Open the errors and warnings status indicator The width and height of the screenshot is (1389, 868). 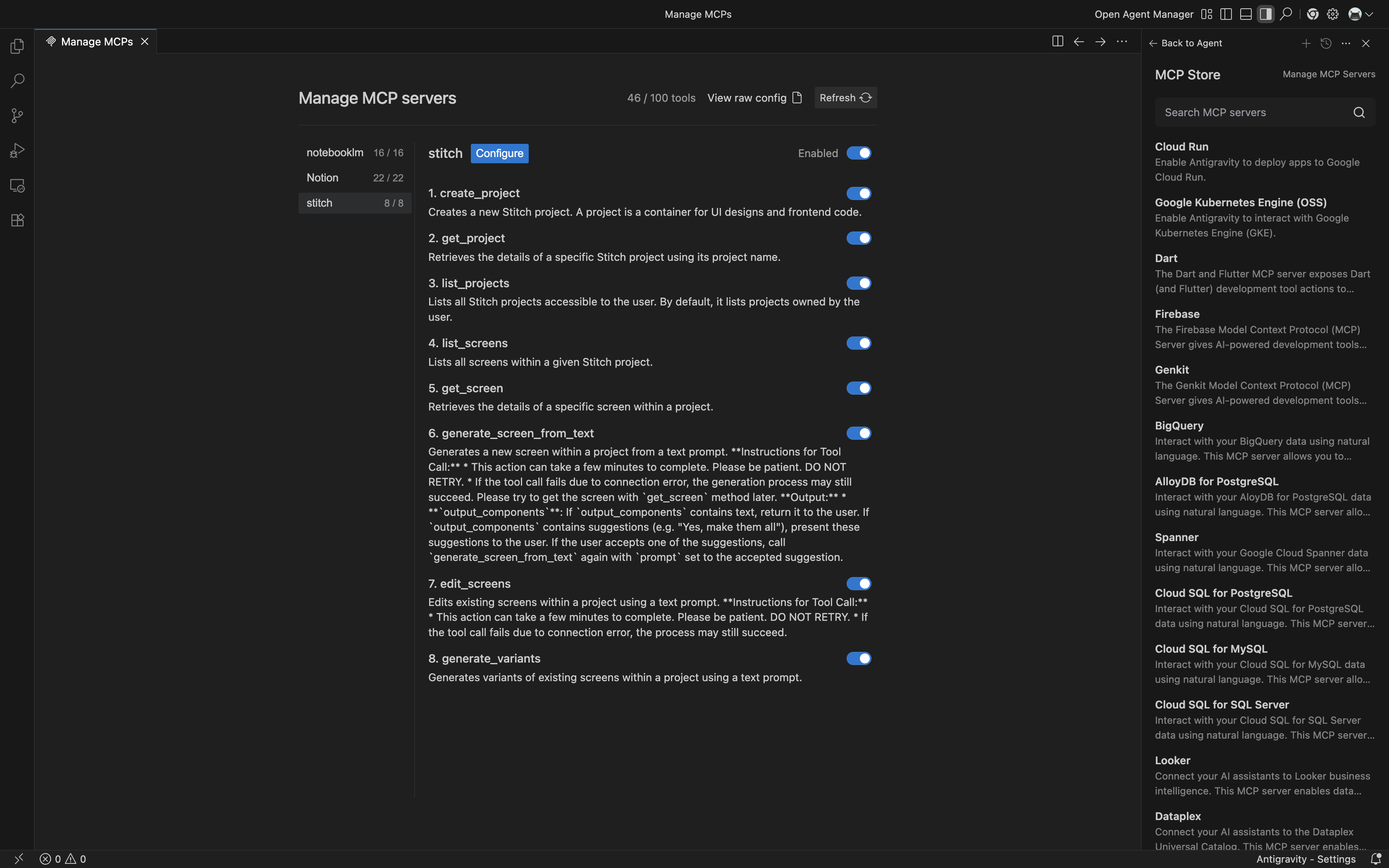63,859
